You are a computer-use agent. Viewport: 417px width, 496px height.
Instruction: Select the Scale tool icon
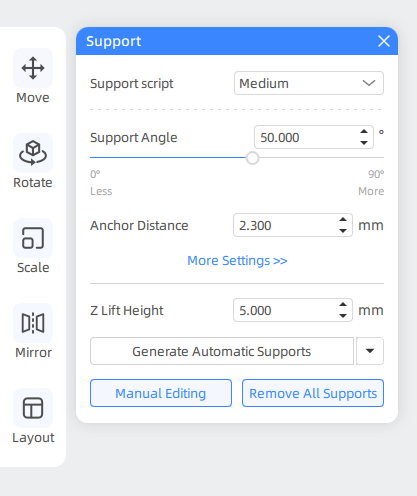(33, 238)
